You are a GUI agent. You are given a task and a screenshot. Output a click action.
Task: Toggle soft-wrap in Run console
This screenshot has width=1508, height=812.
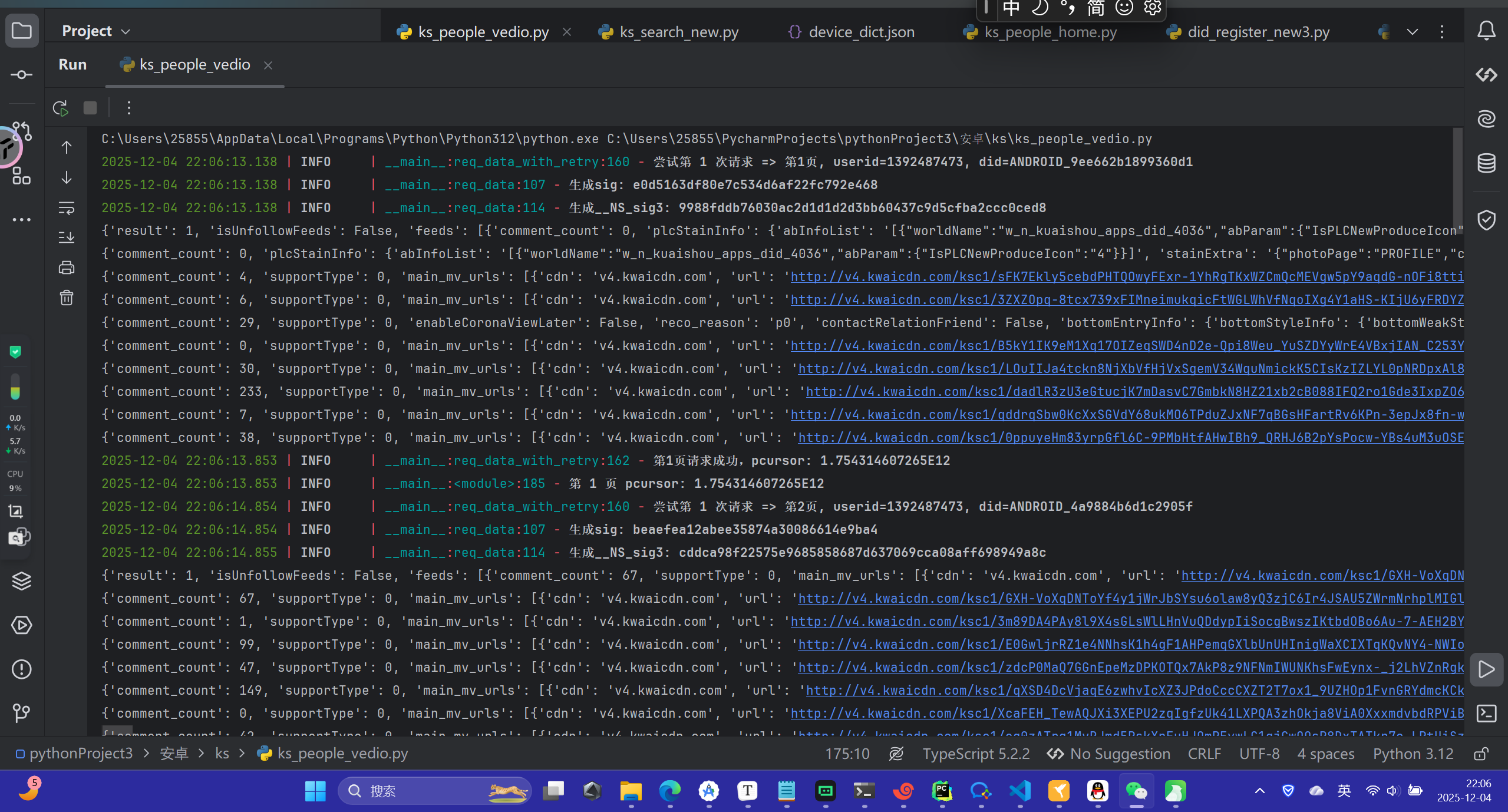67,208
